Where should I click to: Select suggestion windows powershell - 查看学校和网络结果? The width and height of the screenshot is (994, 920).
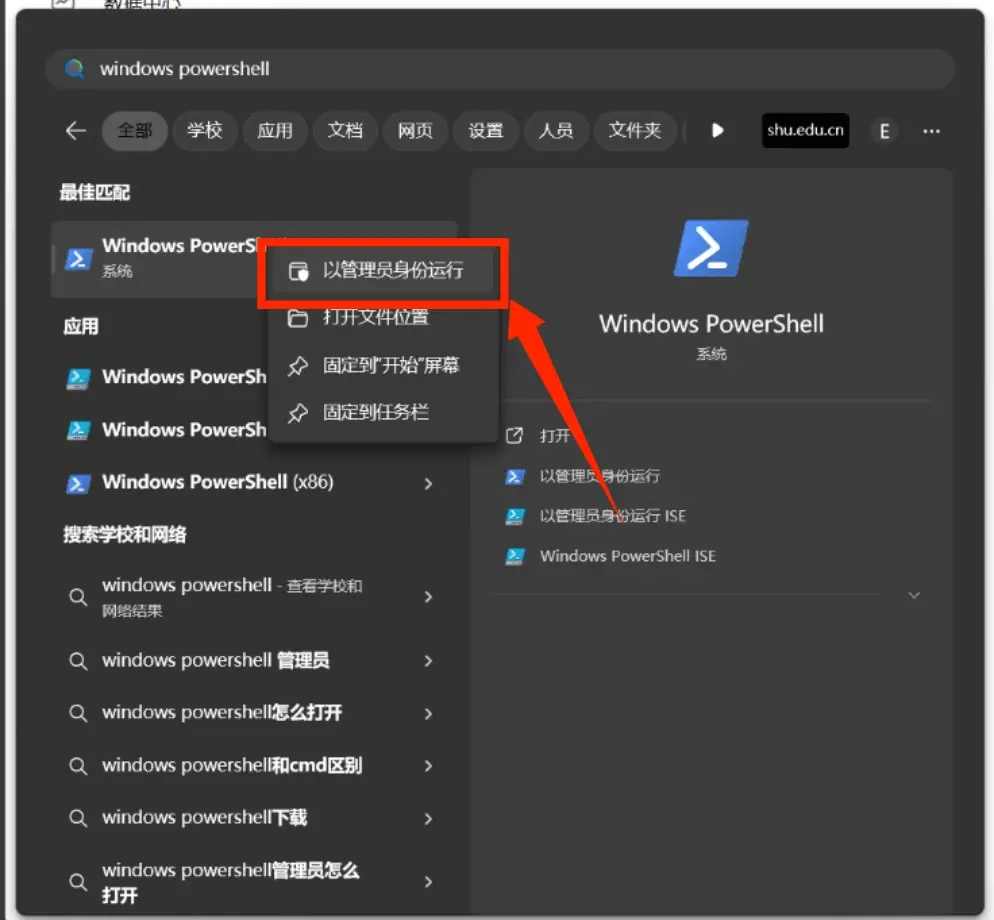[254, 597]
